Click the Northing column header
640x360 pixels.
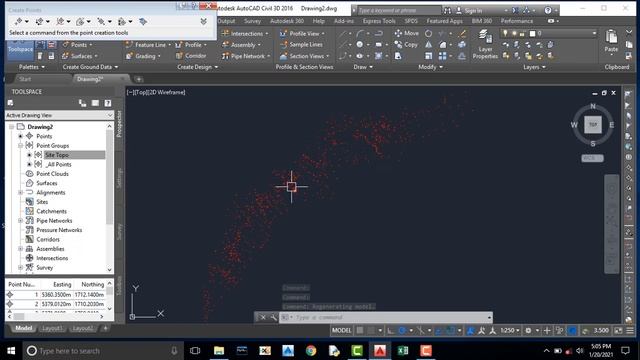point(92,284)
